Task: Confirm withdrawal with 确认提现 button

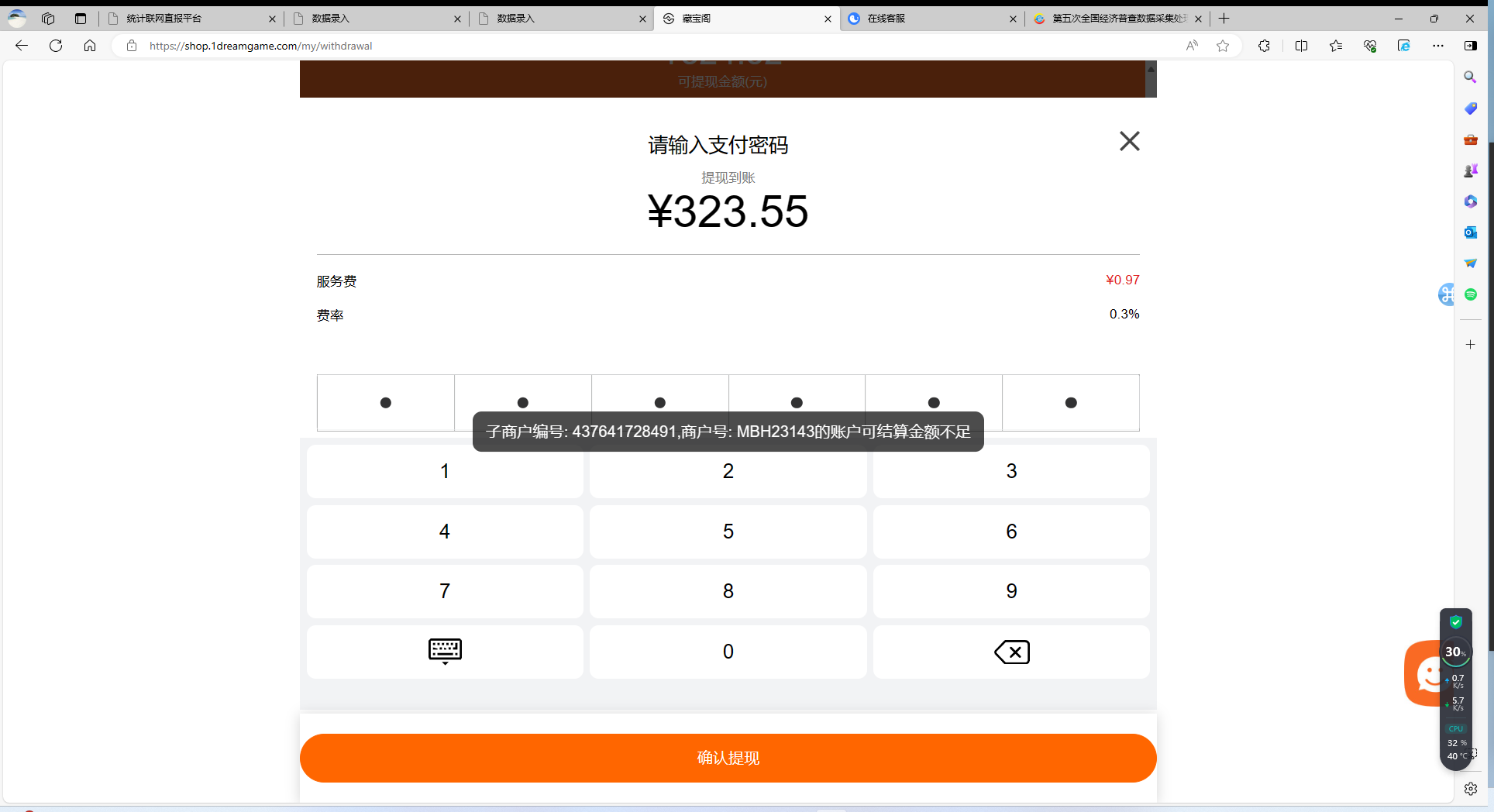Action: (x=728, y=758)
